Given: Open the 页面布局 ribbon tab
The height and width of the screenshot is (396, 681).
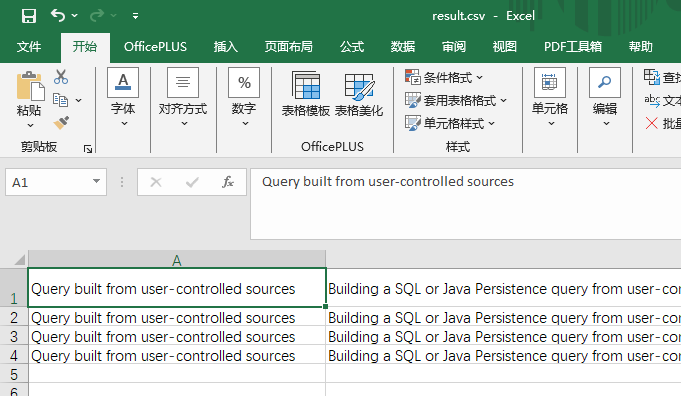Looking at the screenshot, I should (289, 46).
